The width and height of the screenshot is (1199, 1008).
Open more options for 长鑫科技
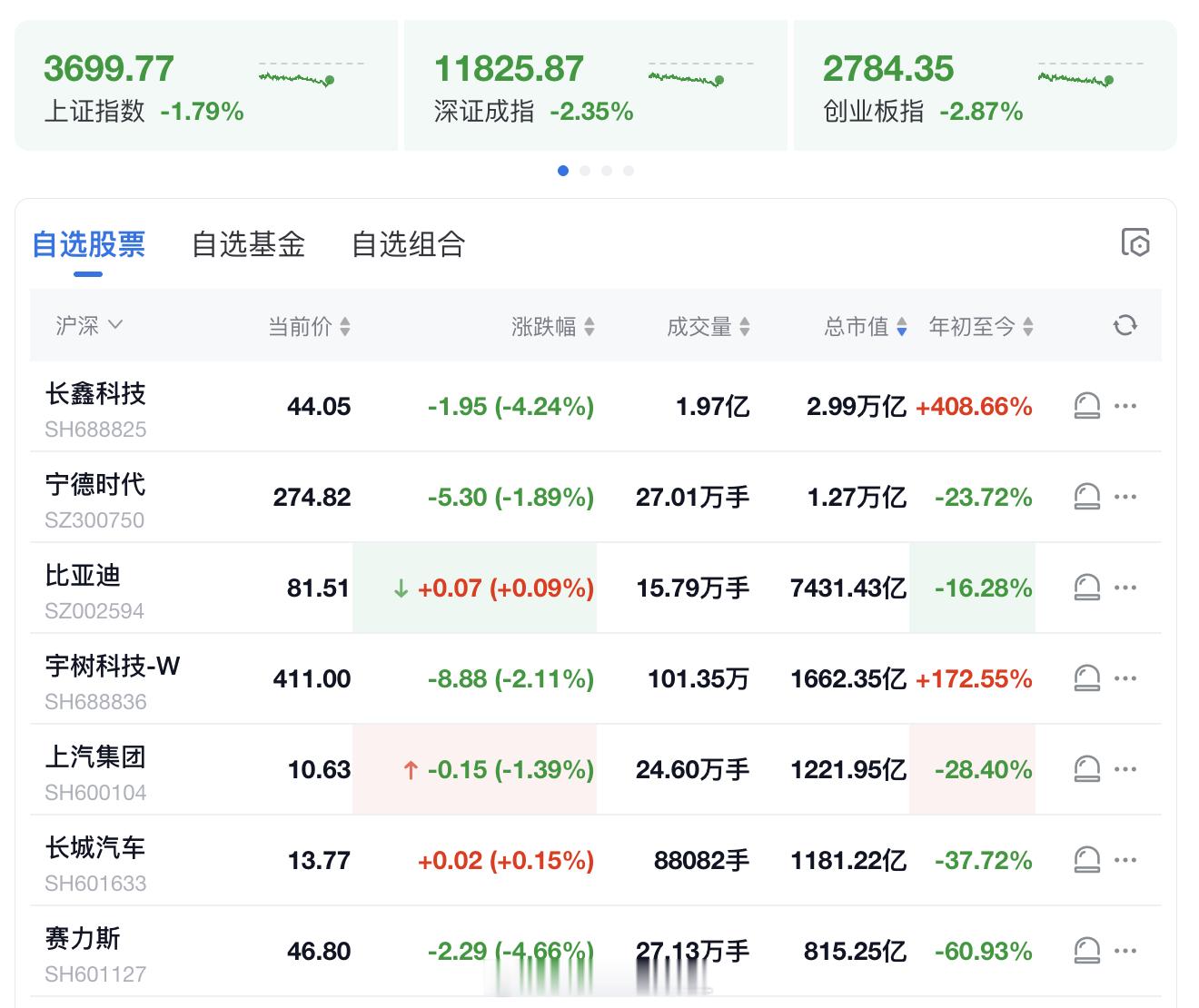pos(1125,406)
